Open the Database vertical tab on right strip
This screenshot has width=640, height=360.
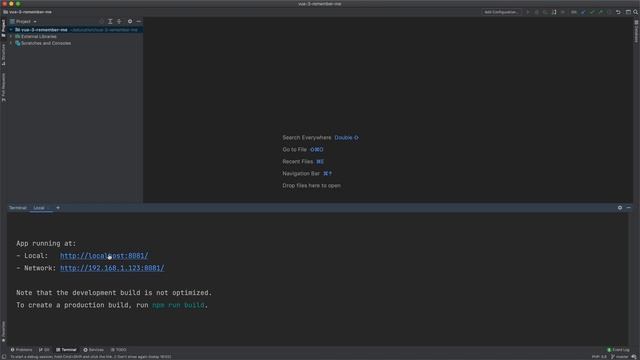tap(636, 31)
